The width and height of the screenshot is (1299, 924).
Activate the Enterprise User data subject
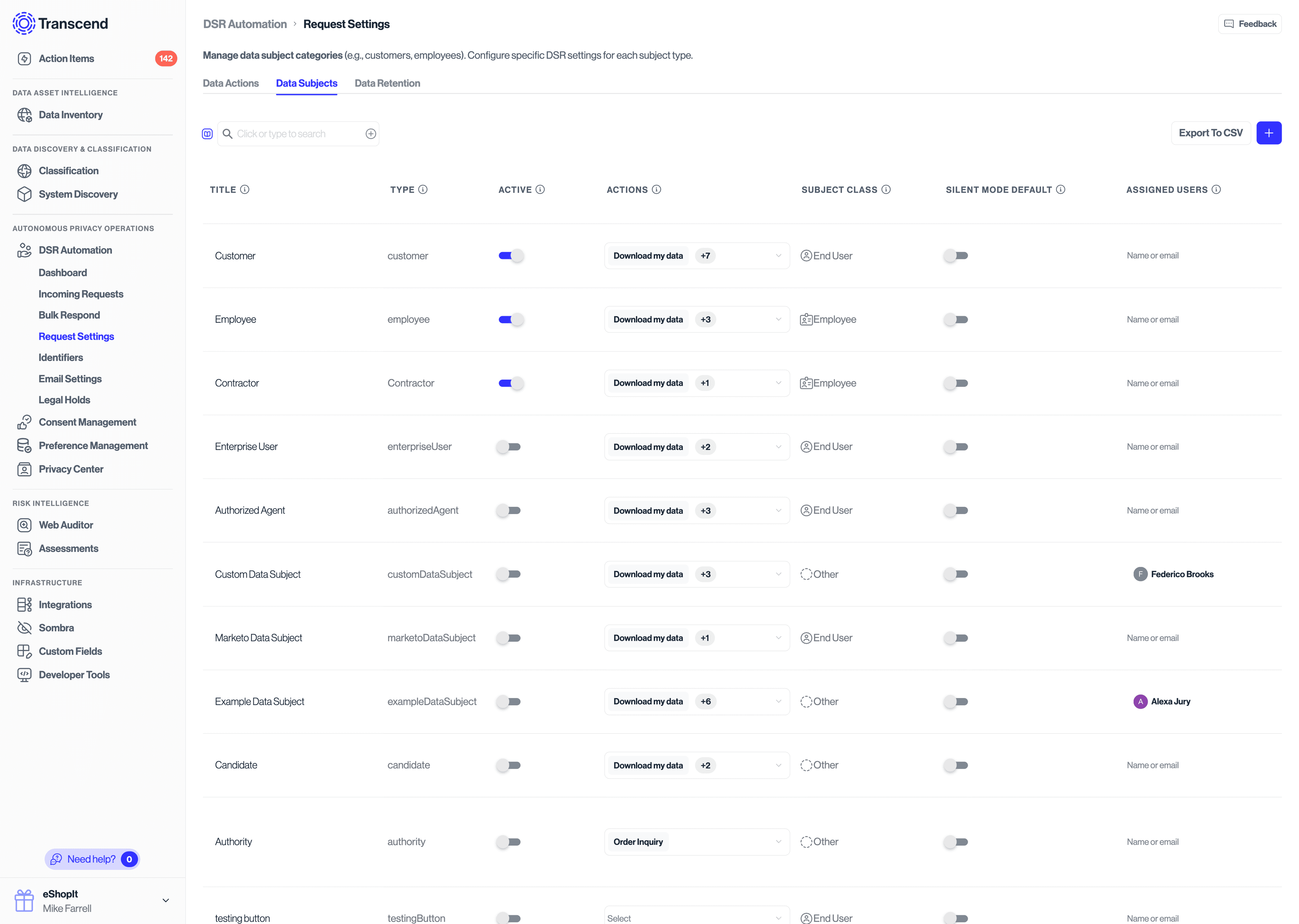(509, 447)
